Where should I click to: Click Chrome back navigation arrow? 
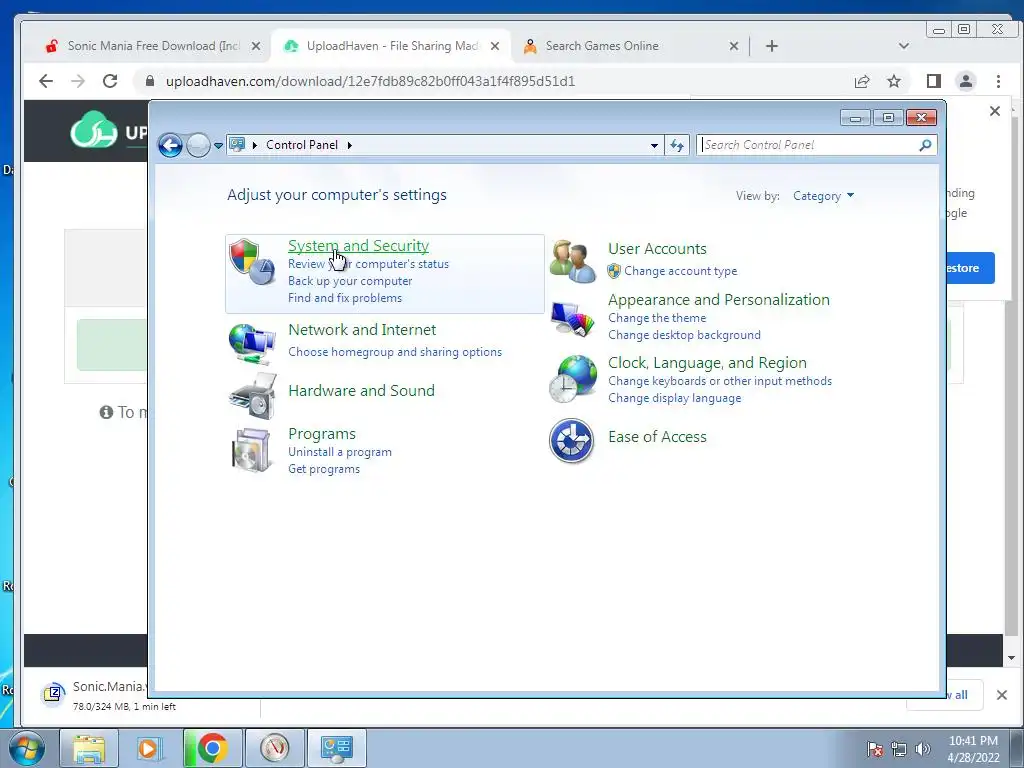(x=46, y=81)
